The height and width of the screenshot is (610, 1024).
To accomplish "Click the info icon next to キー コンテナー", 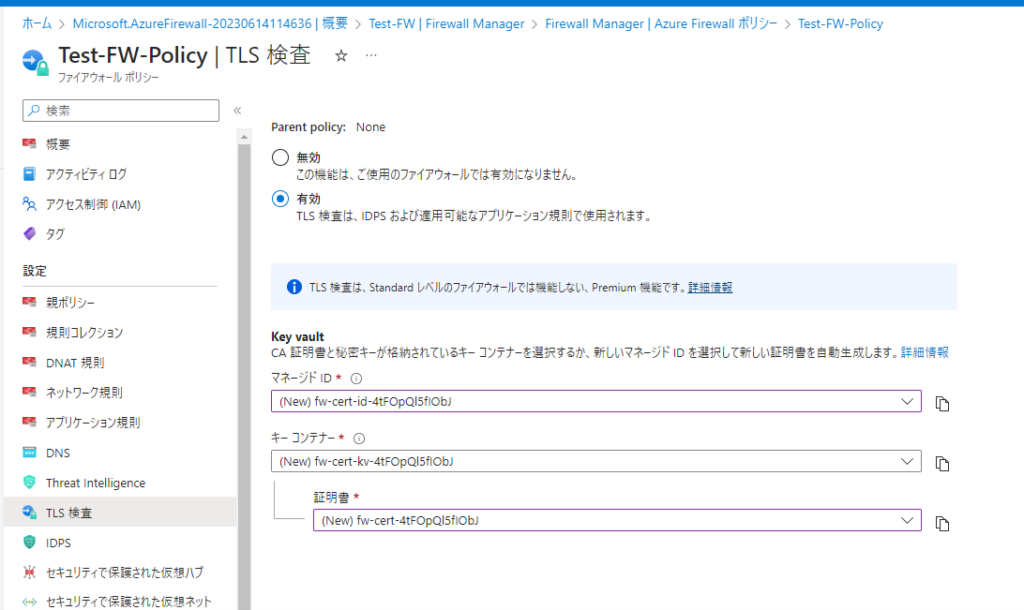I will [360, 438].
